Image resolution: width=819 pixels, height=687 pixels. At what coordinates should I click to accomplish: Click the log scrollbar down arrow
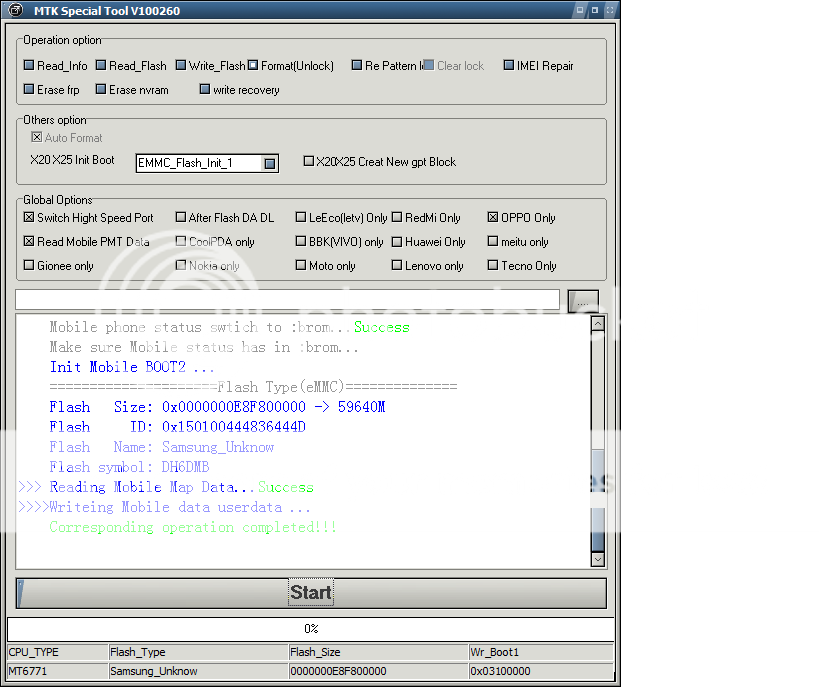coord(598,560)
